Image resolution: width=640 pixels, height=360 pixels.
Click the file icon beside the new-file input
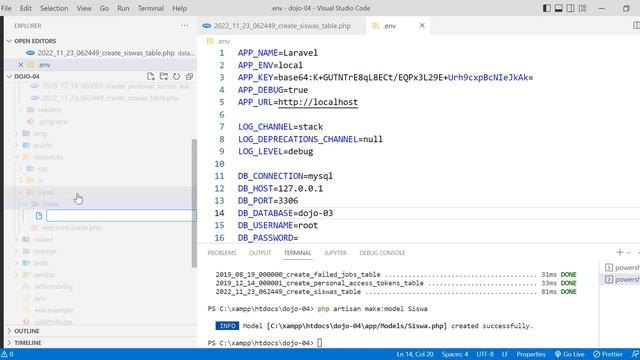click(x=39, y=216)
